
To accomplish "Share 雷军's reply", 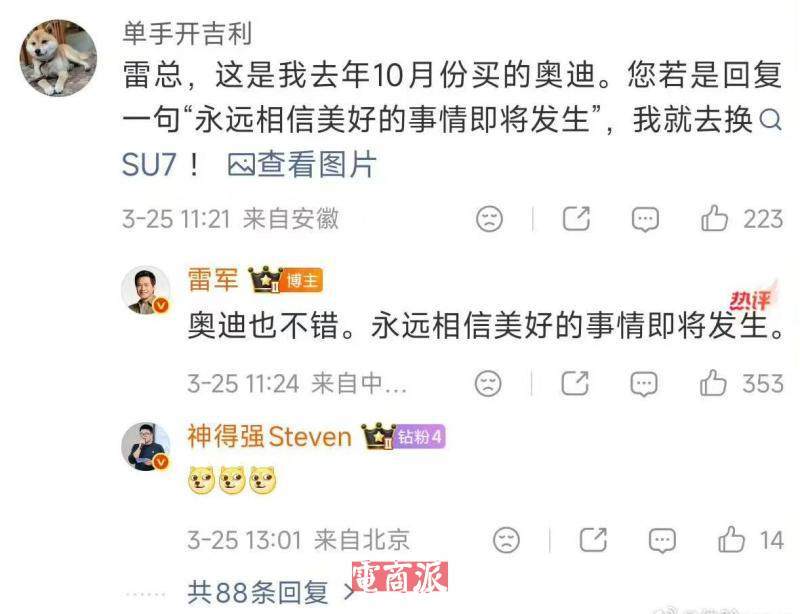I will coord(575,383).
